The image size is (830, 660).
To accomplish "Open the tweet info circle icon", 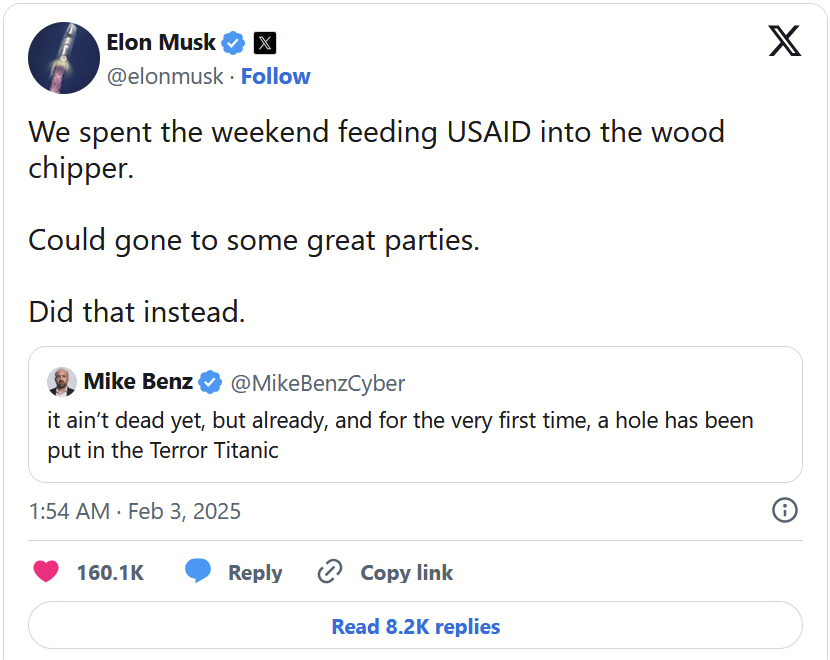I will pos(785,510).
